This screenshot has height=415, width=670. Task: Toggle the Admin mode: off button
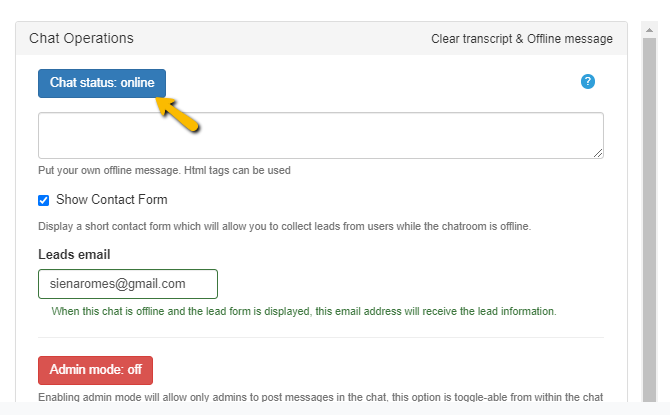coord(95,370)
